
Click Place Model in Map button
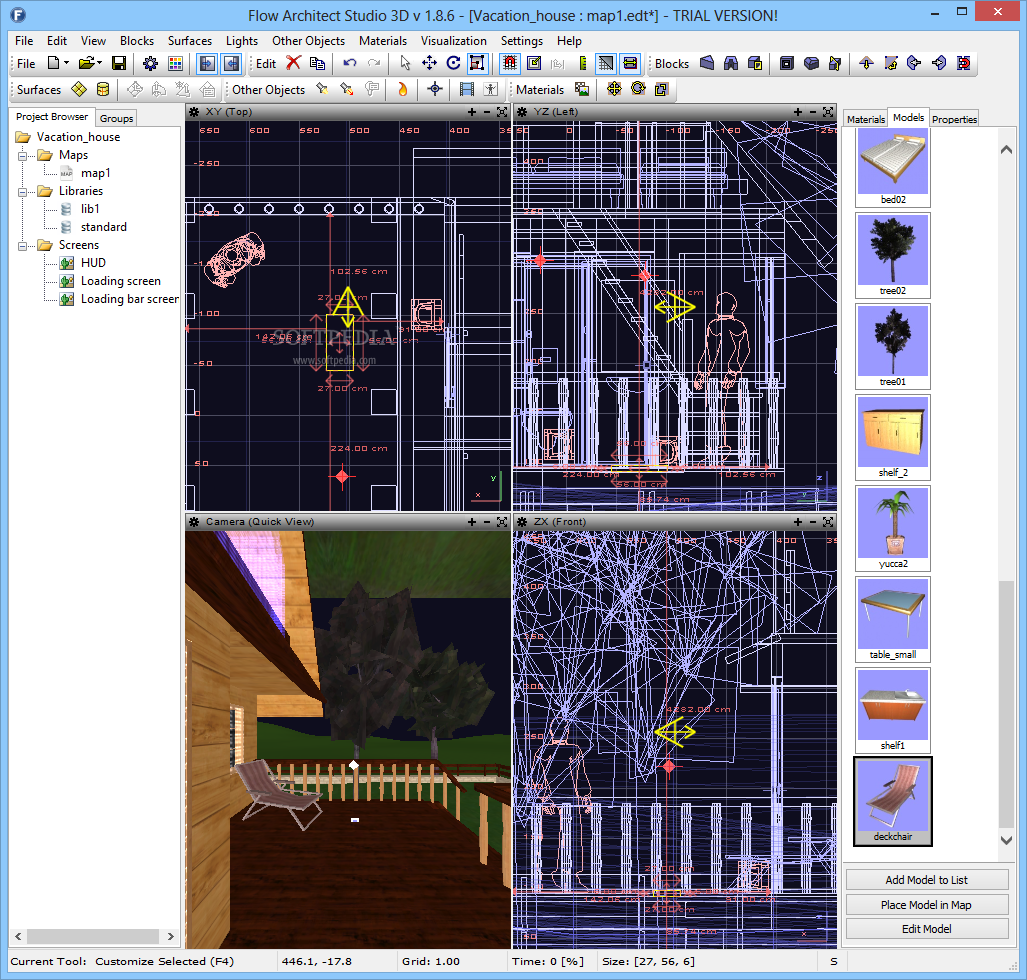click(x=926, y=905)
